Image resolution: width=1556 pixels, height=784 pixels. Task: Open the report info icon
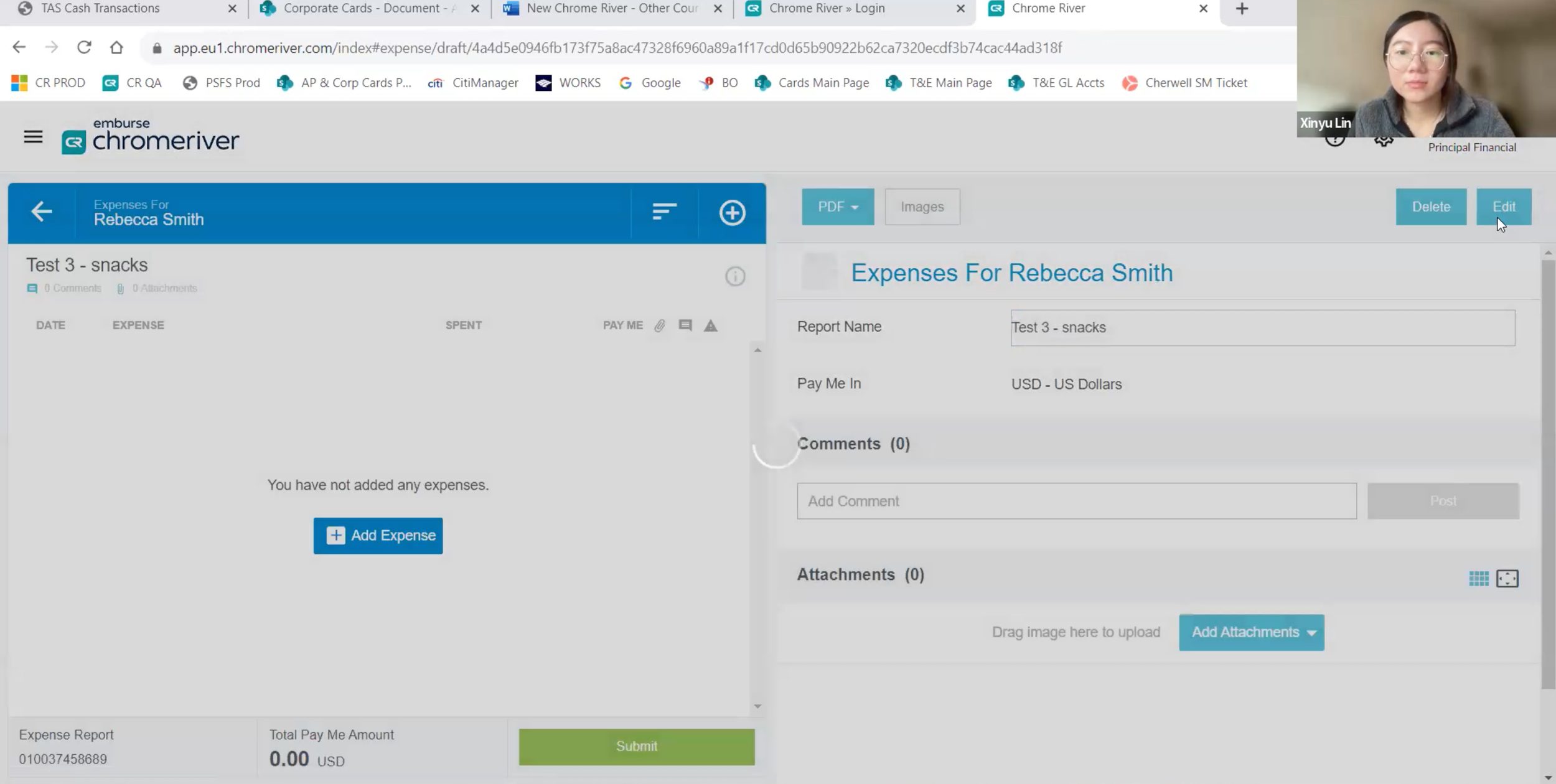point(735,276)
